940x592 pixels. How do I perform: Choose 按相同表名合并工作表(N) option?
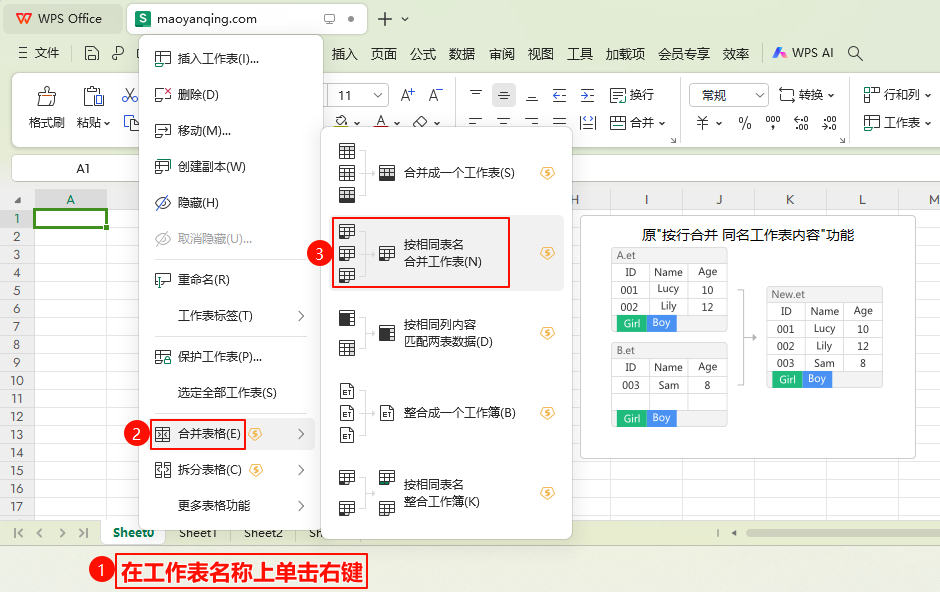click(442, 253)
